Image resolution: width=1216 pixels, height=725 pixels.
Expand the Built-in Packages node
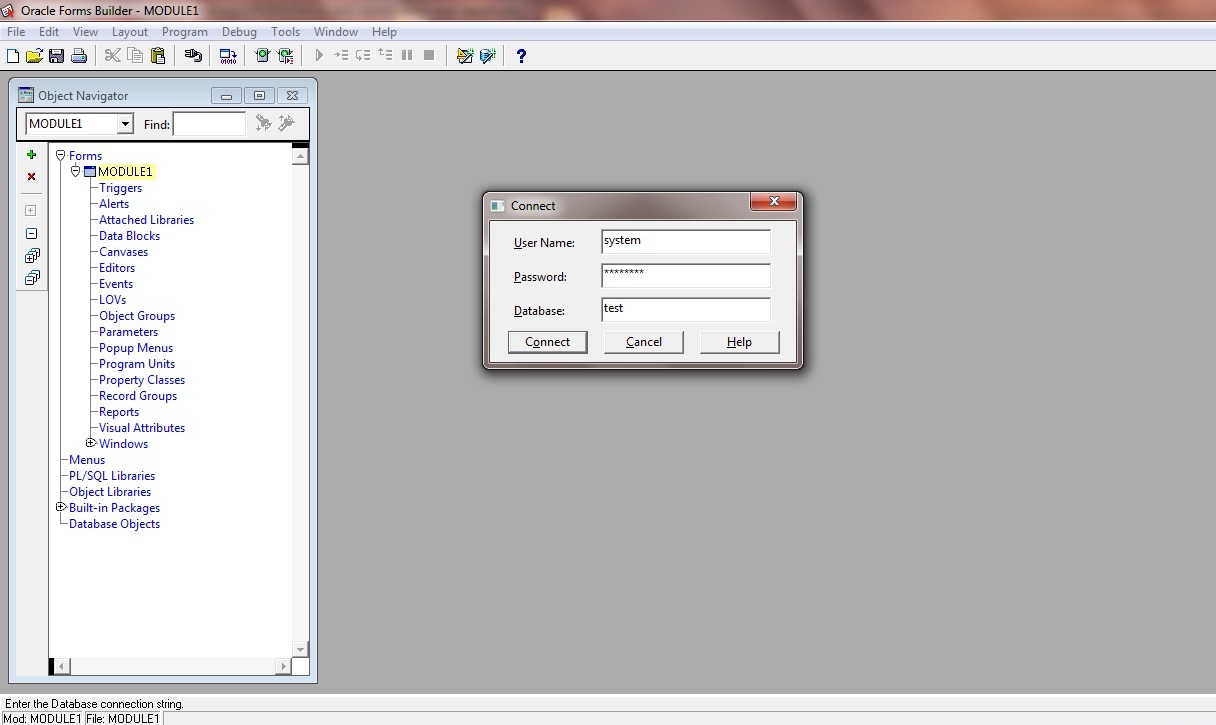(60, 507)
